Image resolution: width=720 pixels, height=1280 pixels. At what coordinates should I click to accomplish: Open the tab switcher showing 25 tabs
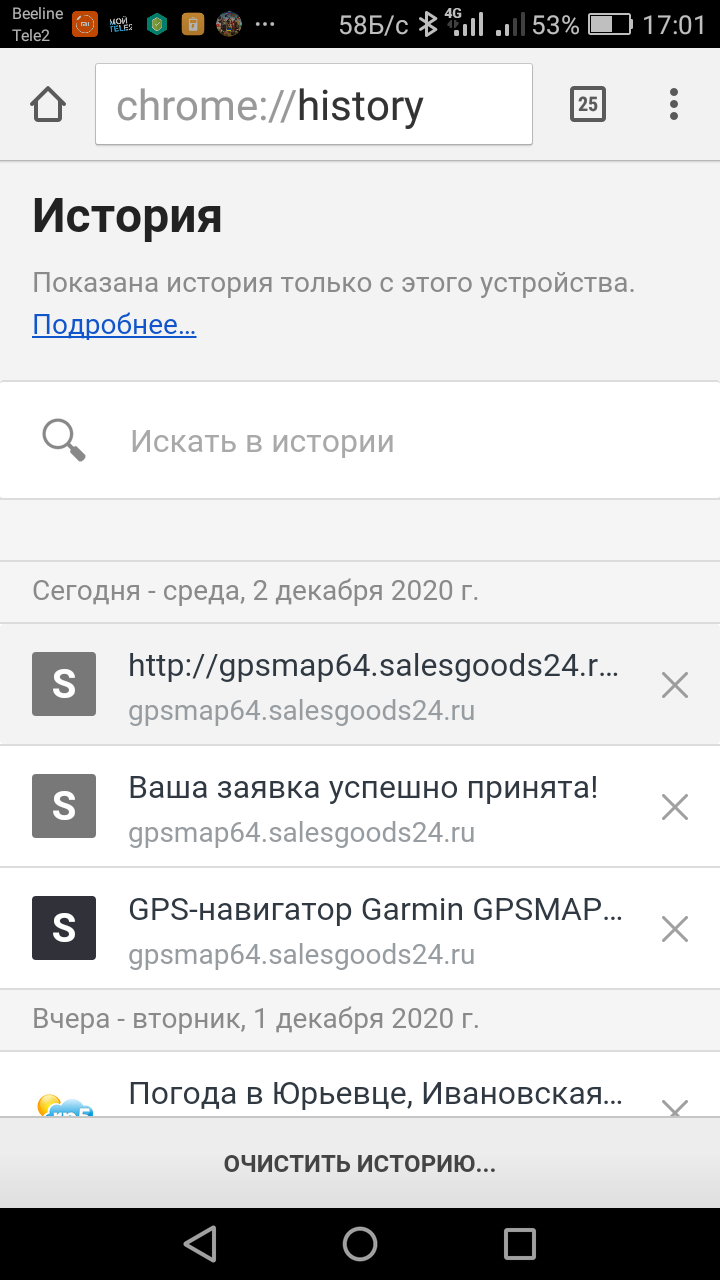click(x=588, y=104)
